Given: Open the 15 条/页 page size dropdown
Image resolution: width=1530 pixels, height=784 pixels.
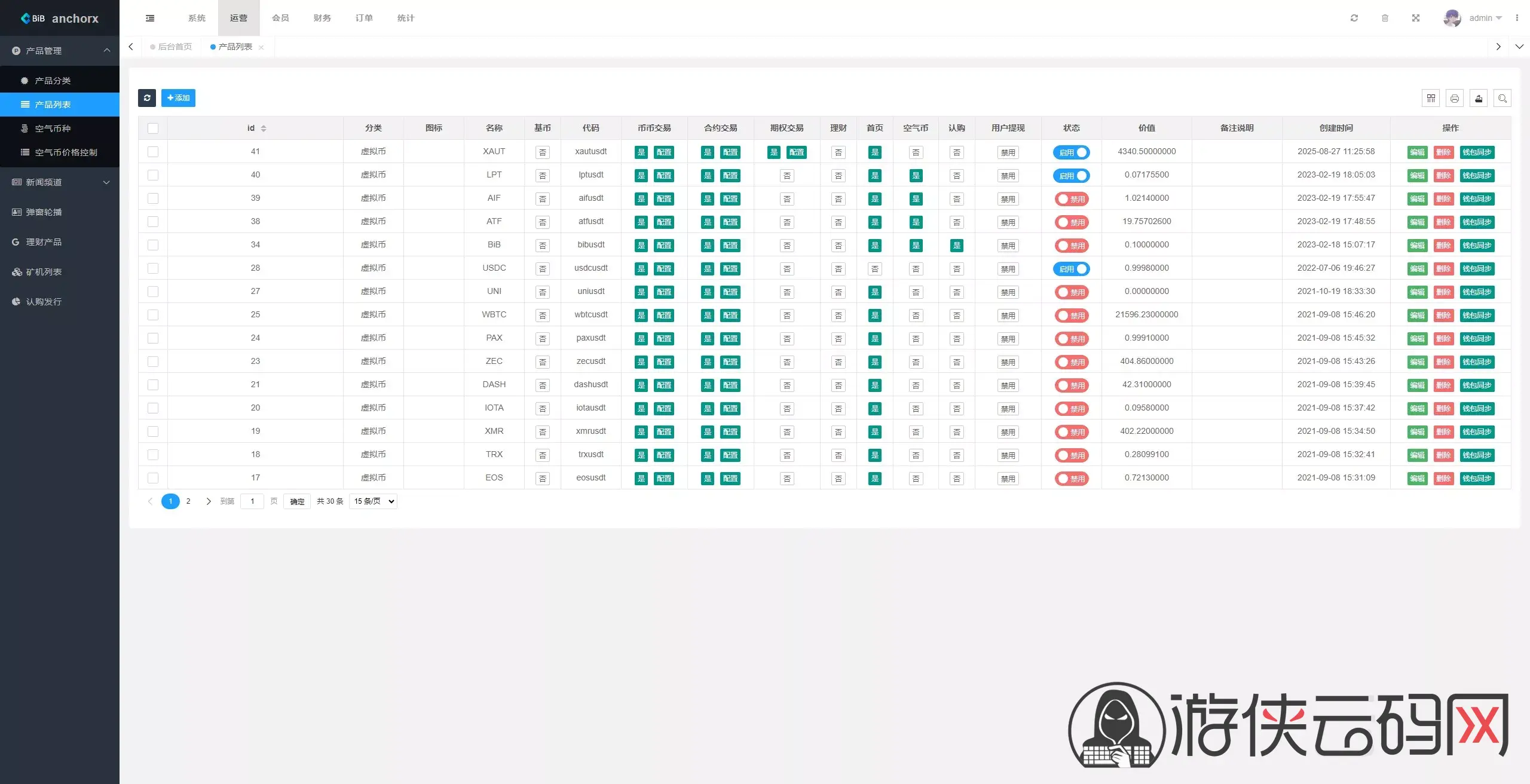Looking at the screenshot, I should point(374,501).
